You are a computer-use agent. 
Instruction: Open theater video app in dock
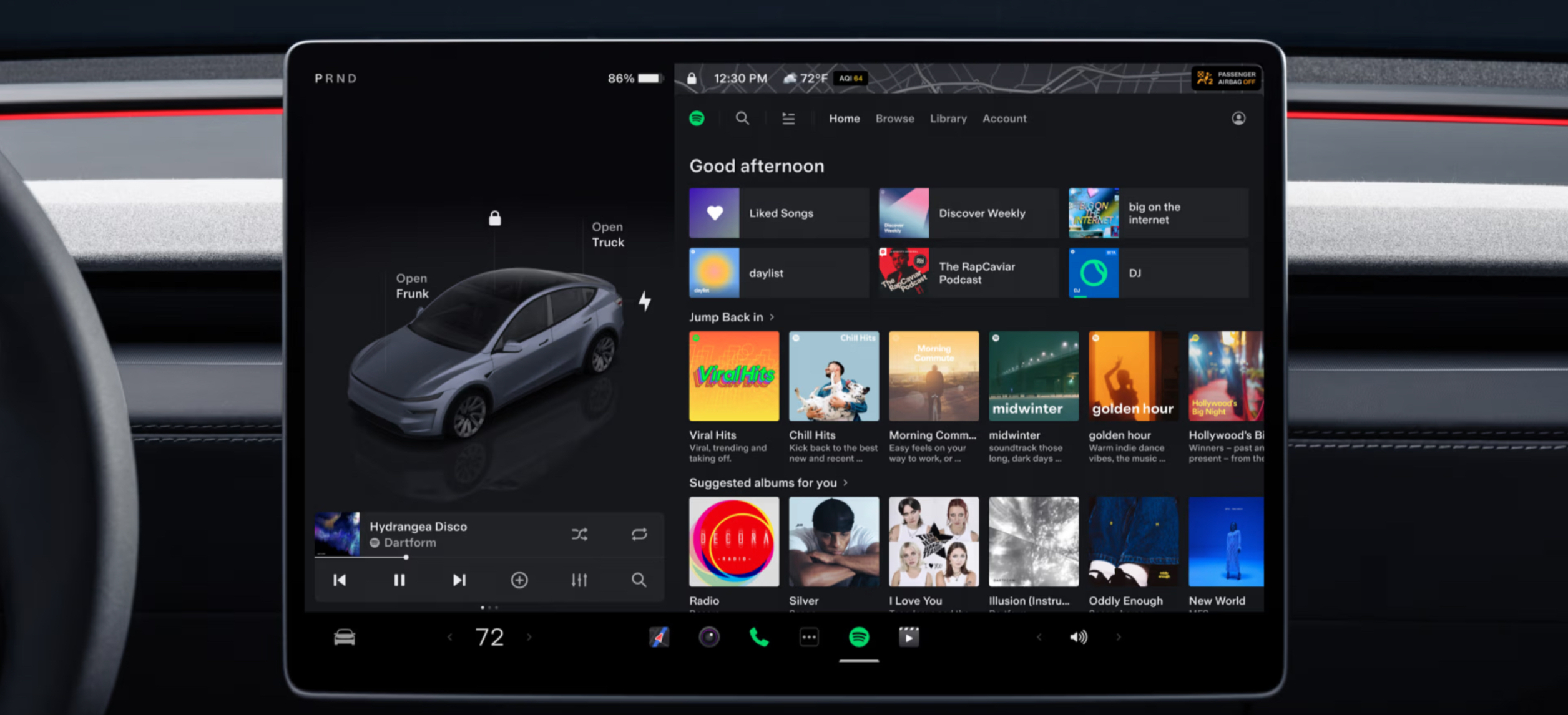(x=909, y=637)
